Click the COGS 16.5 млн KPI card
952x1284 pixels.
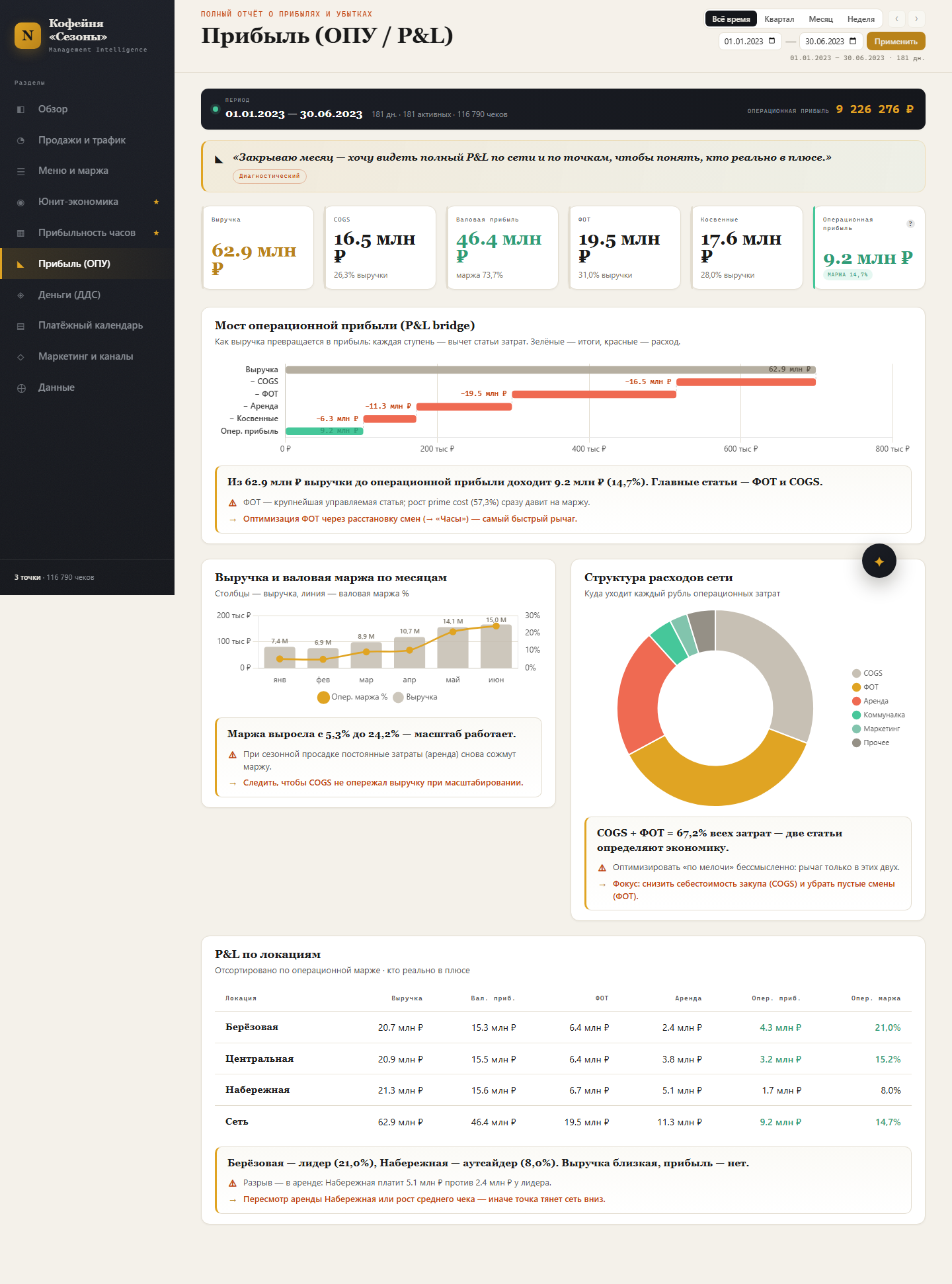click(x=379, y=247)
